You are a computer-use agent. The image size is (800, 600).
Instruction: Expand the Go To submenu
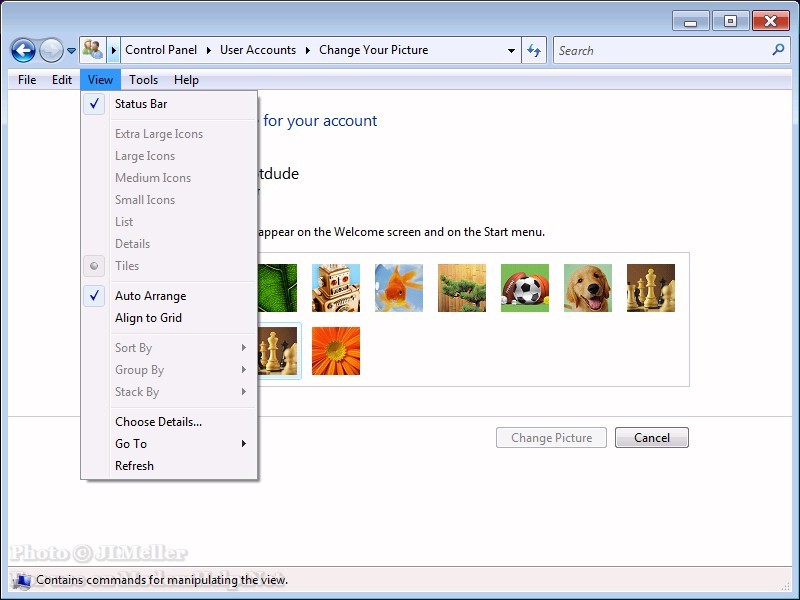(169, 444)
